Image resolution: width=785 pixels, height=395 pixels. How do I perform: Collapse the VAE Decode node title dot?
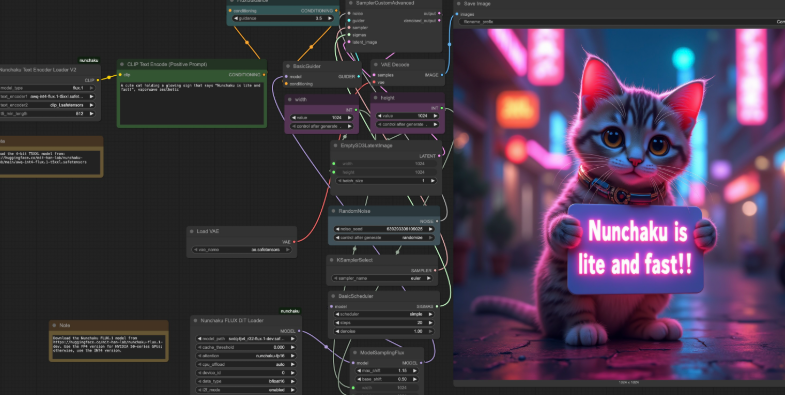pos(376,65)
